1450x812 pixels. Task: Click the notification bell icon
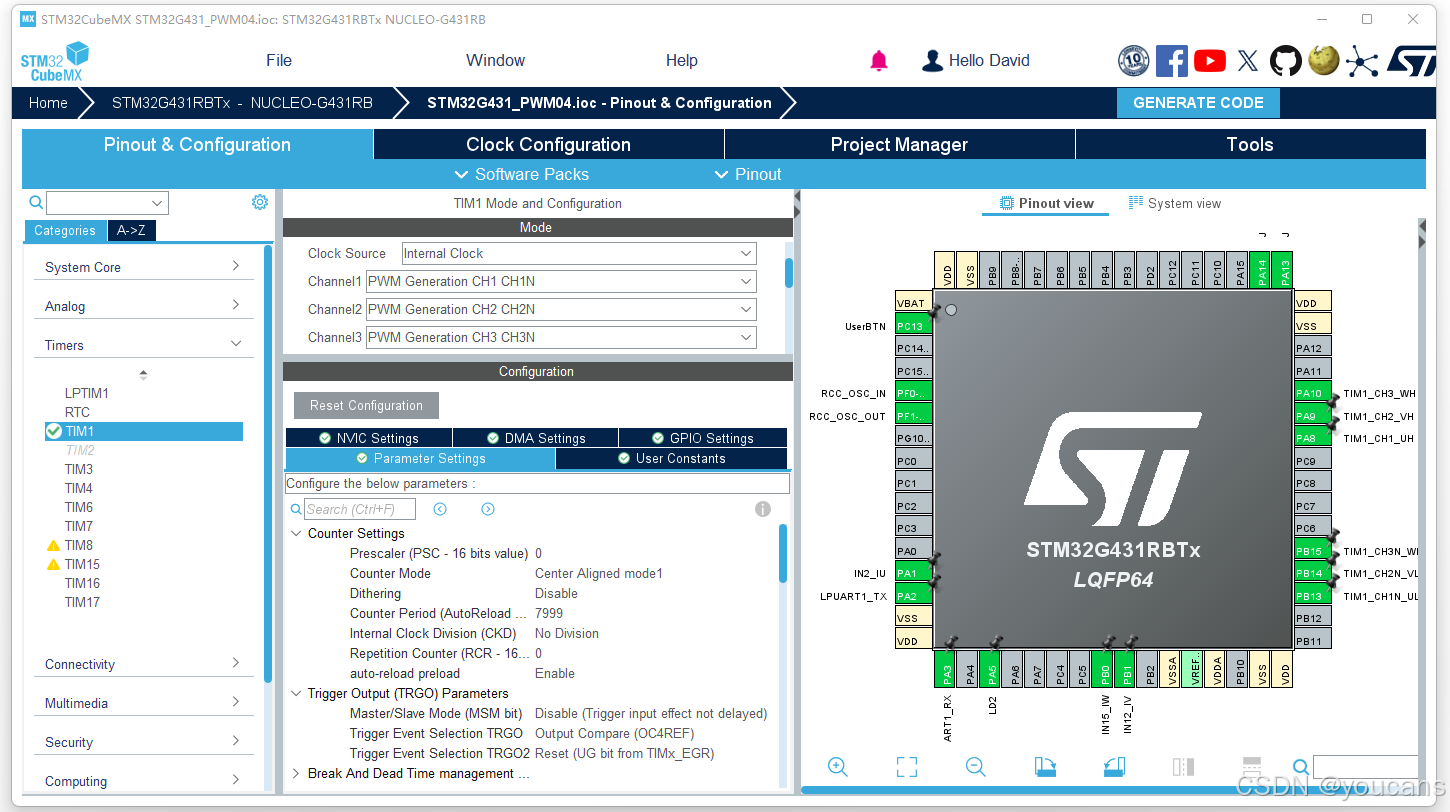(x=879, y=61)
